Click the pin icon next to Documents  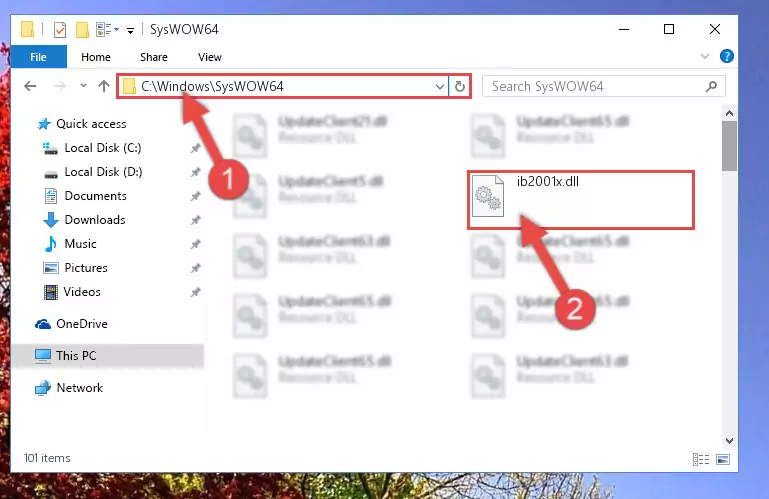[195, 196]
